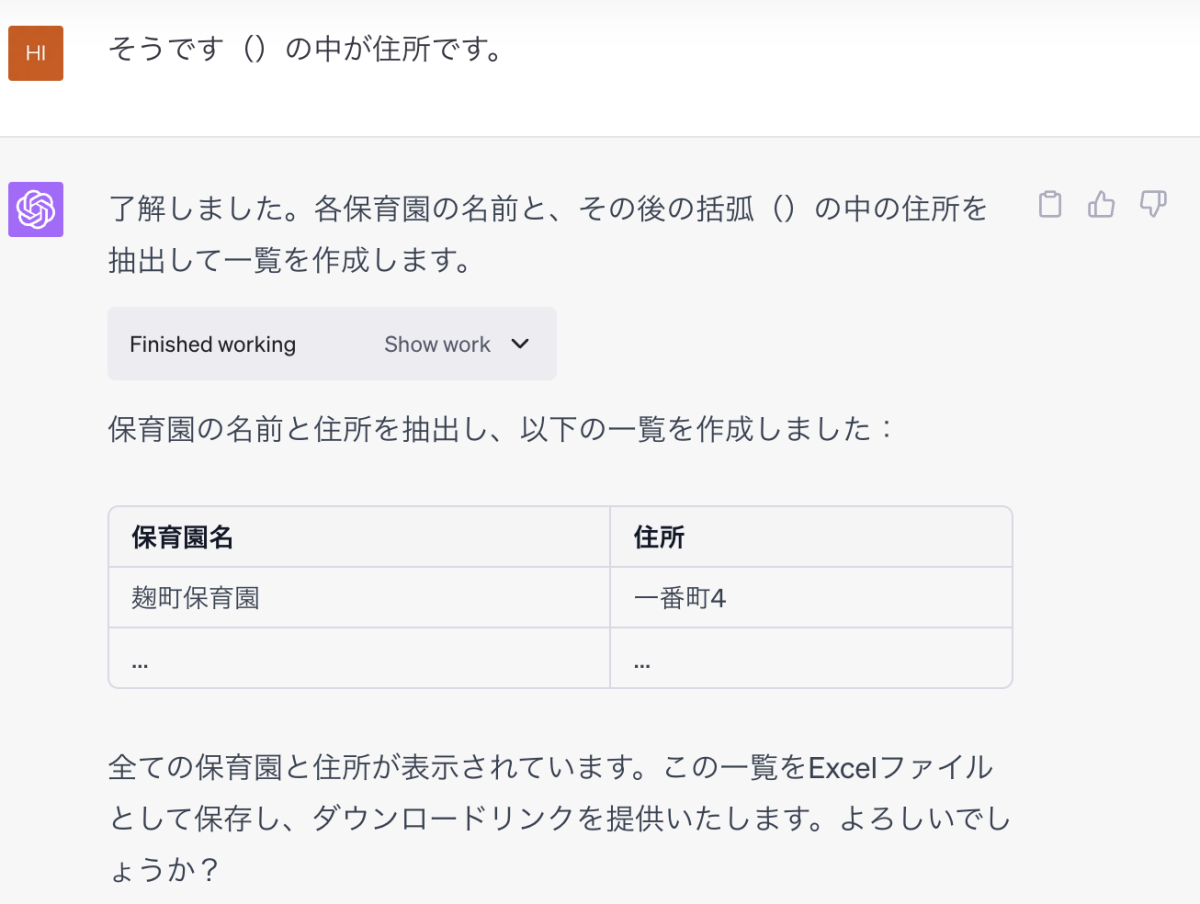Click the purple ChatGPT logo avatar
This screenshot has width=1200, height=904.
pyautogui.click(x=36, y=209)
